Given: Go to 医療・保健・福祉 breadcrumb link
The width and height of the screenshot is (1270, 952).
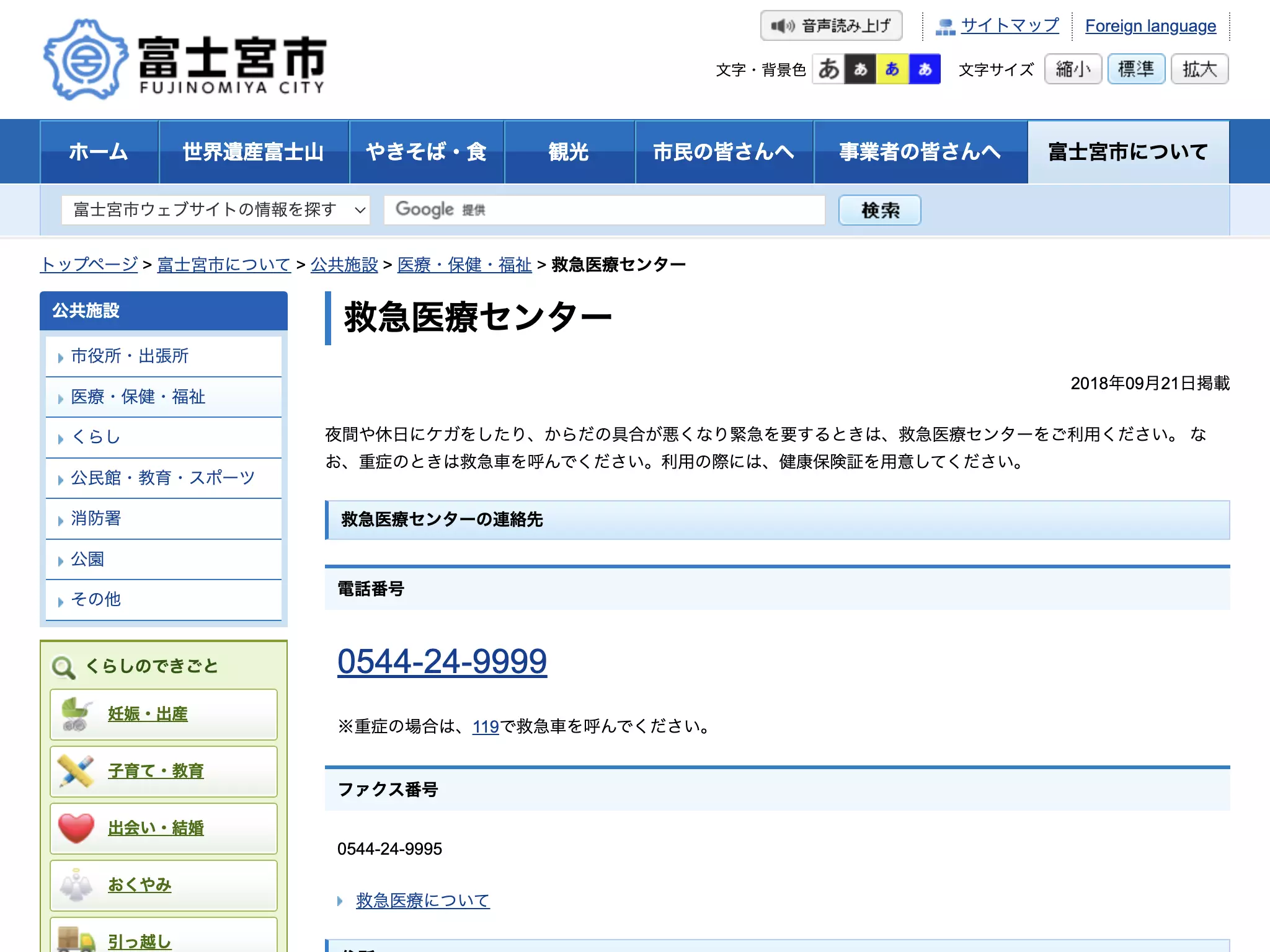Looking at the screenshot, I should 464,265.
